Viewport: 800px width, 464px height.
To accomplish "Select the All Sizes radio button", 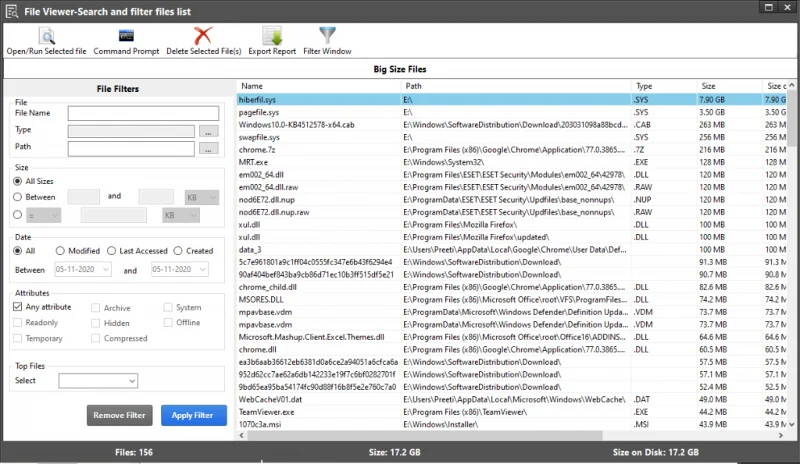I will pyautogui.click(x=18, y=181).
